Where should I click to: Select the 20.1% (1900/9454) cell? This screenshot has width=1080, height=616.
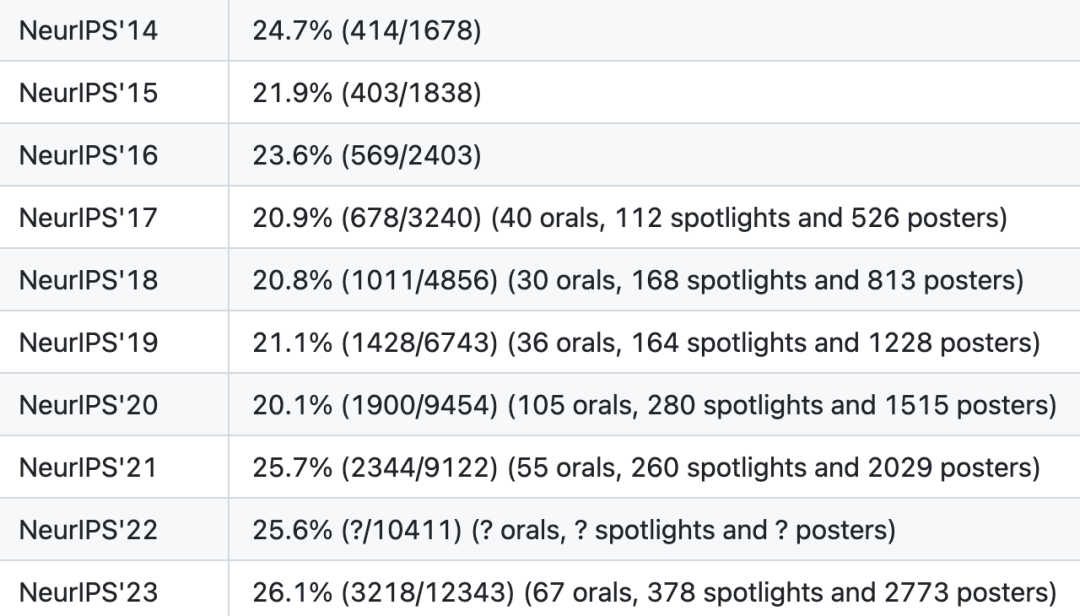(654, 405)
